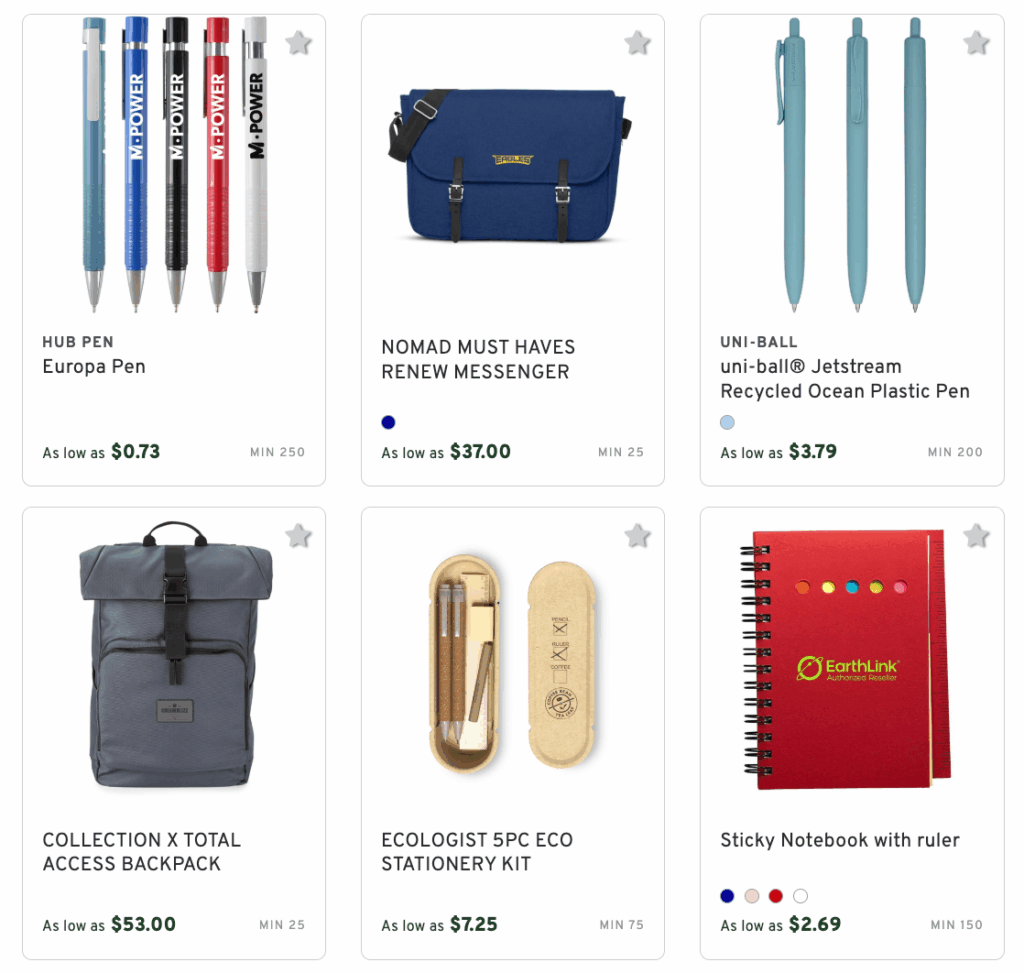Viewport: 1024px width, 973px height.
Task: Open the grey backpack product photo
Action: 175,655
